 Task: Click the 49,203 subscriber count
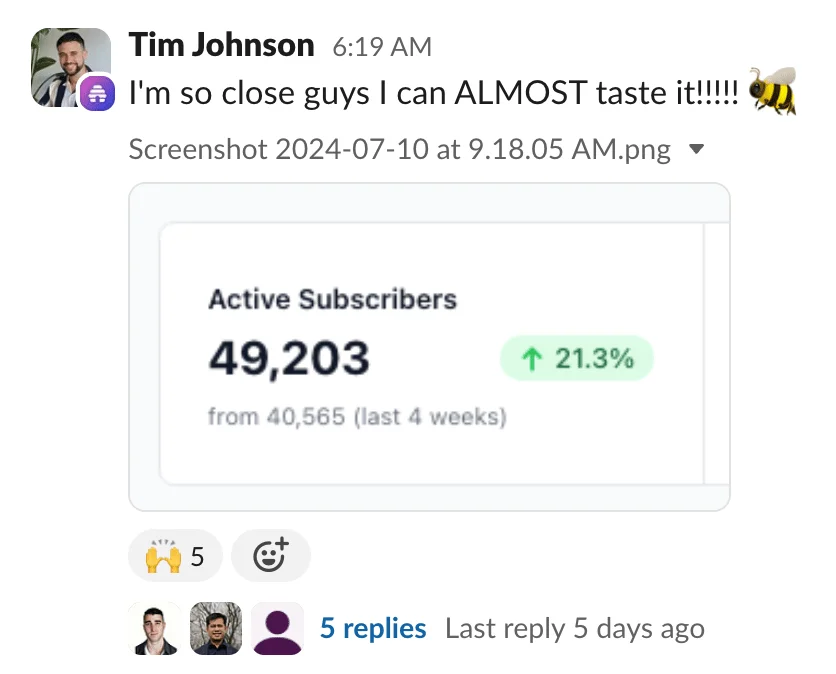[289, 358]
